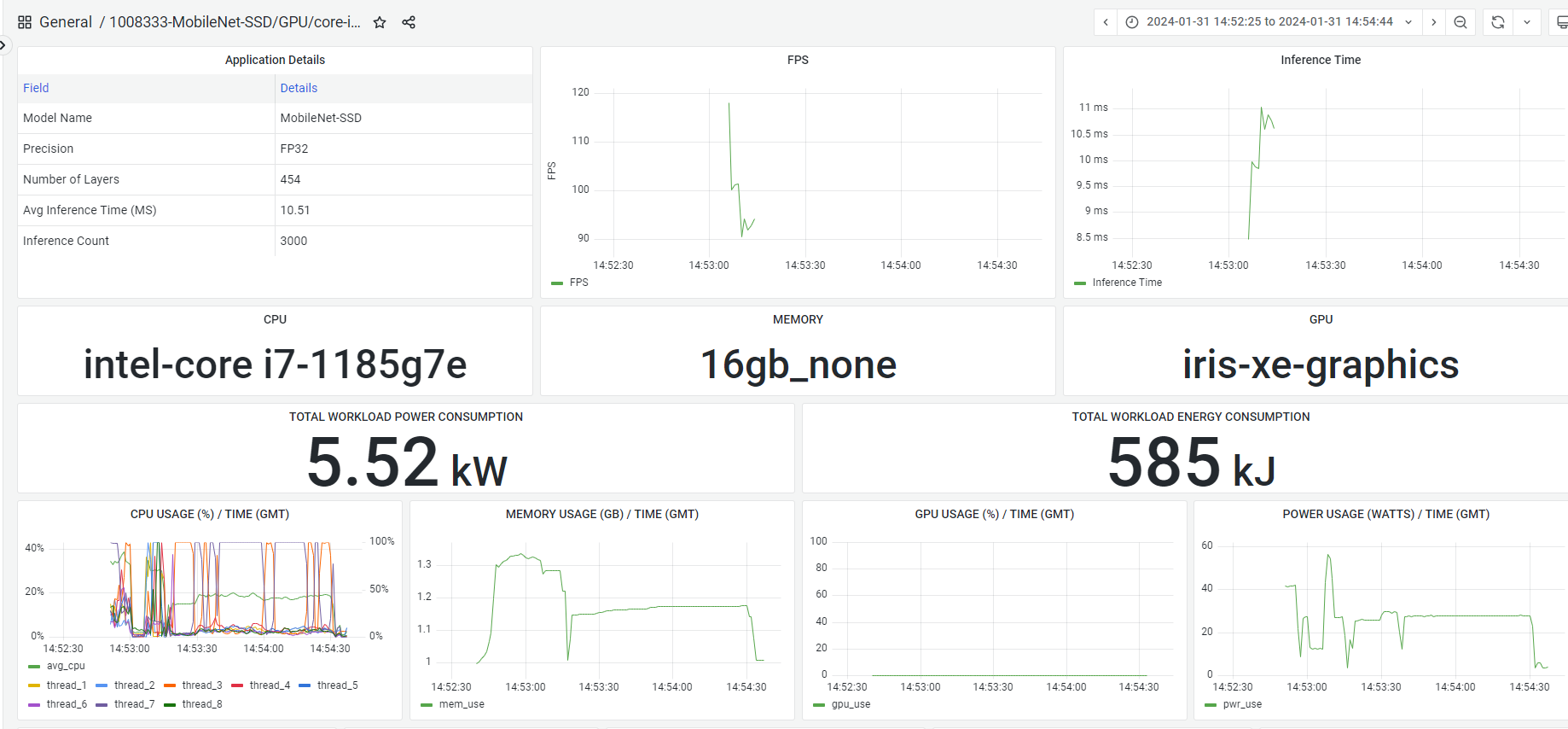Open the 1008333-MobileNet-SSD dashboard title link
The height and width of the screenshot is (729, 1568).
point(235,22)
